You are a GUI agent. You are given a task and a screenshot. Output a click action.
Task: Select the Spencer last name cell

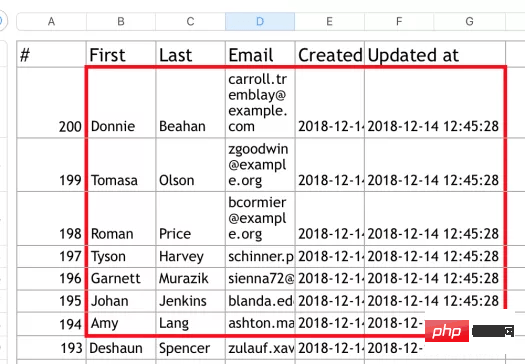pos(191,348)
